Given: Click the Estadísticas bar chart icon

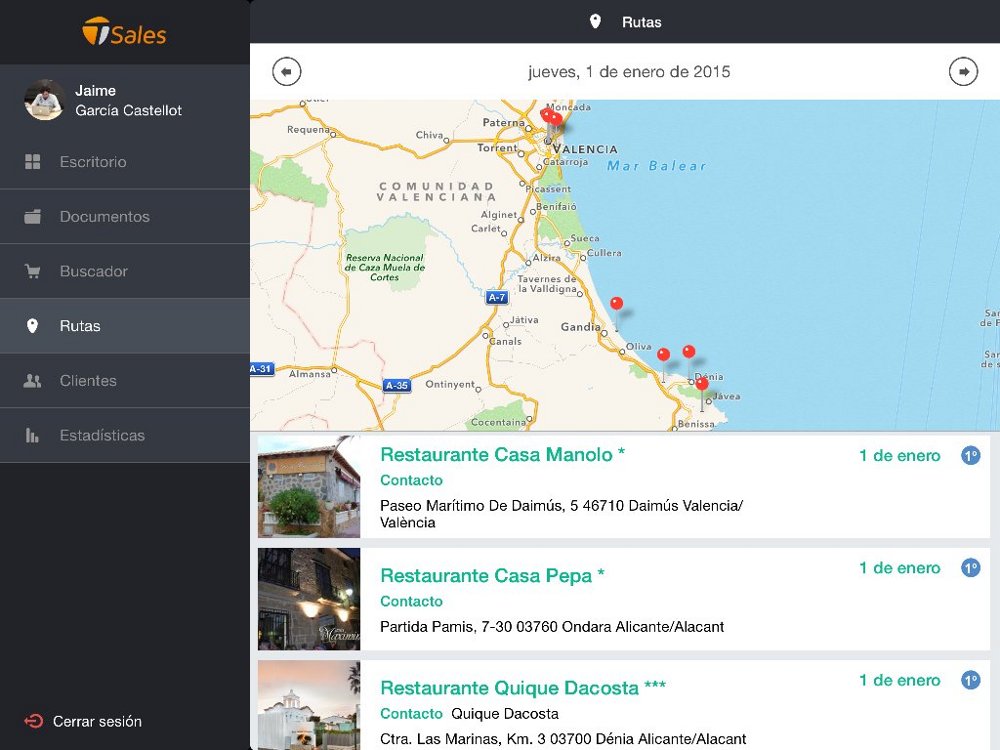Looking at the screenshot, I should [32, 436].
